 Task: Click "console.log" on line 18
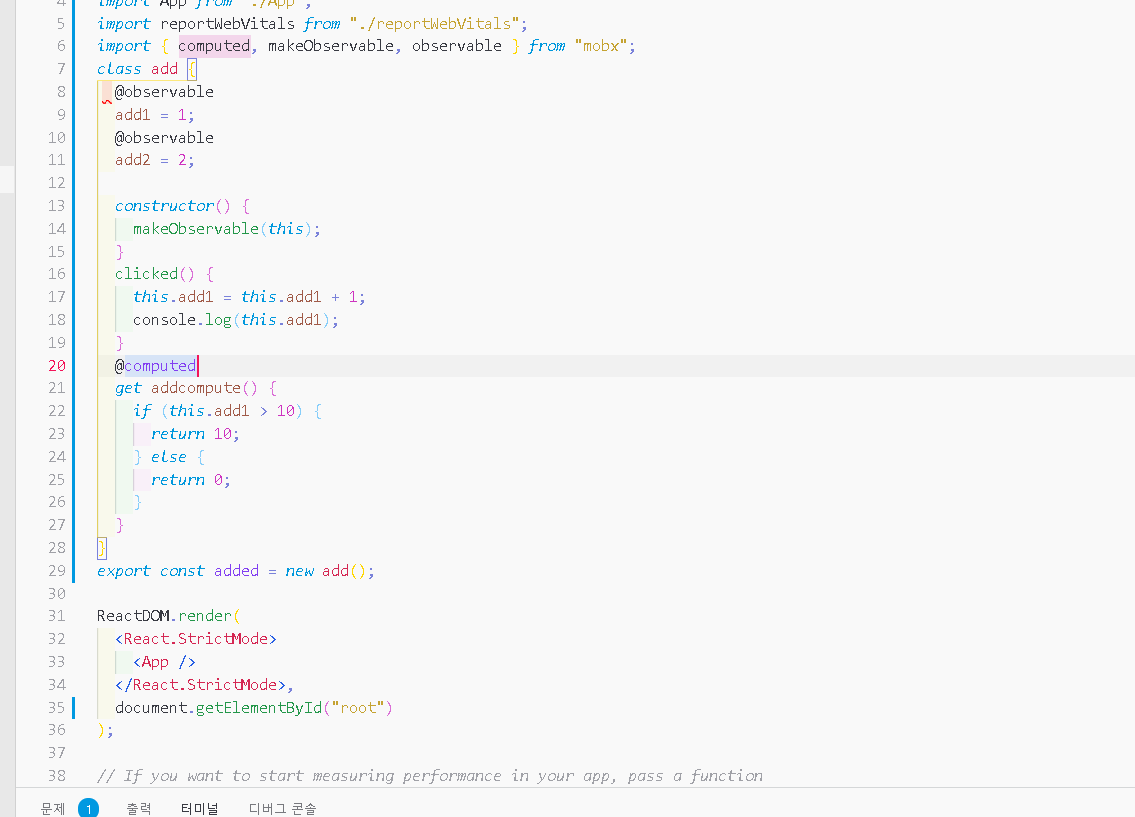click(x=182, y=320)
